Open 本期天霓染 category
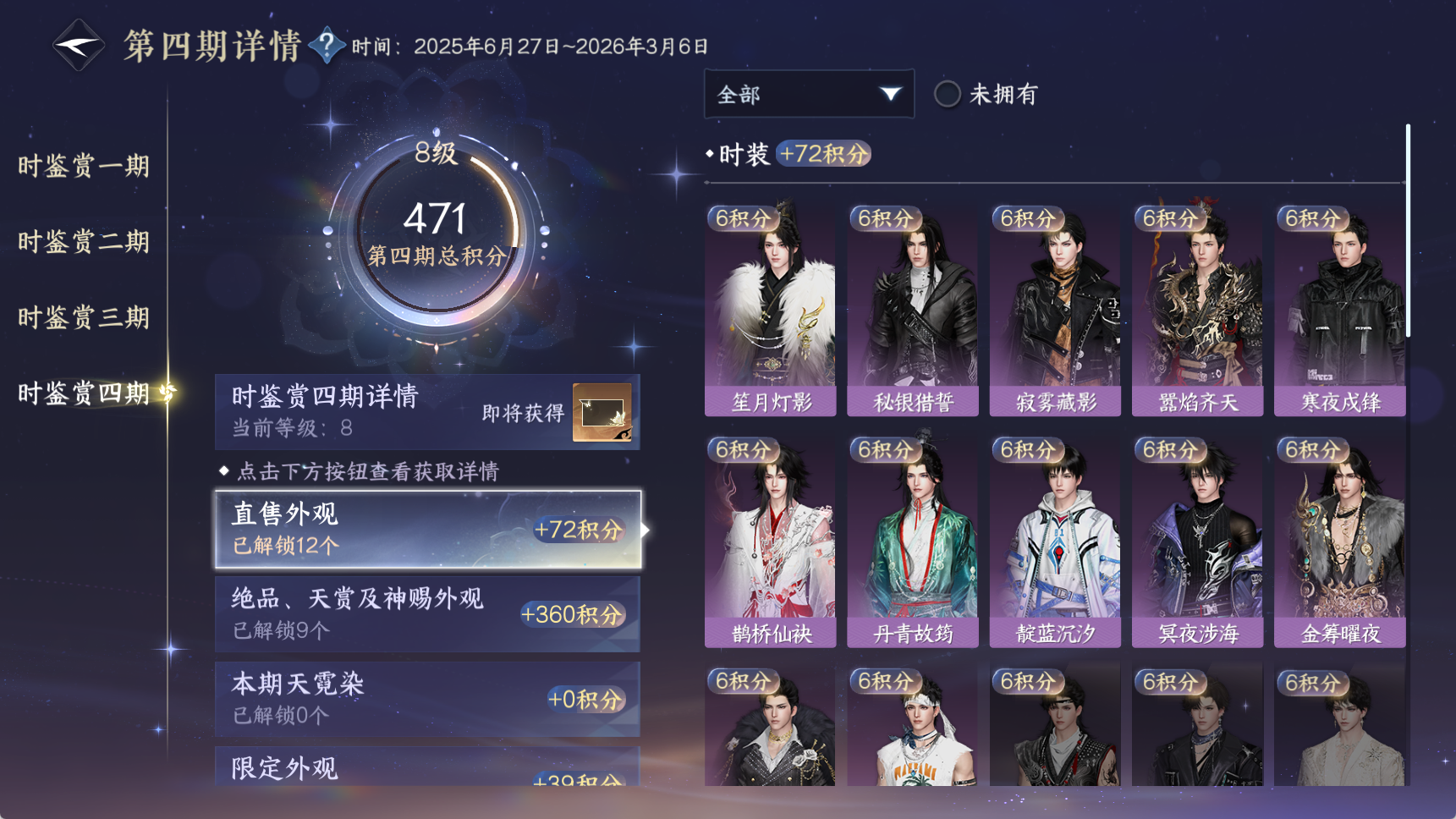This screenshot has height=819, width=1456. (427, 699)
